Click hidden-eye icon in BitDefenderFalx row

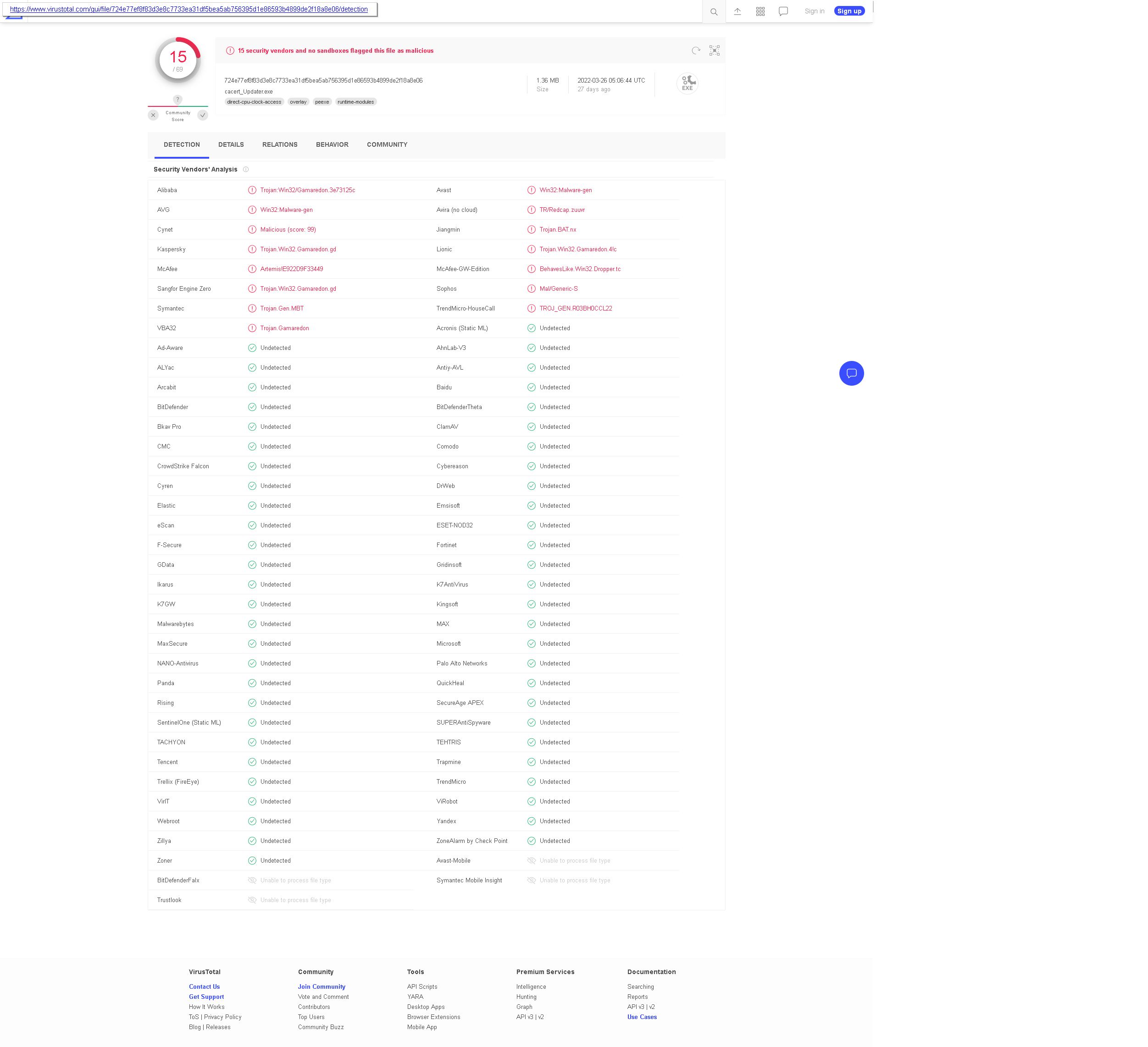pyautogui.click(x=252, y=880)
